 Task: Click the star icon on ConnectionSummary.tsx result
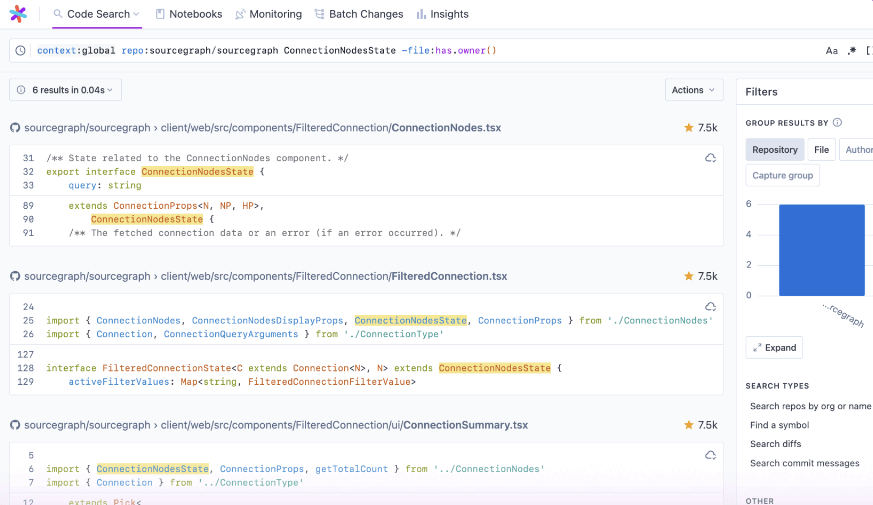pyautogui.click(x=689, y=425)
